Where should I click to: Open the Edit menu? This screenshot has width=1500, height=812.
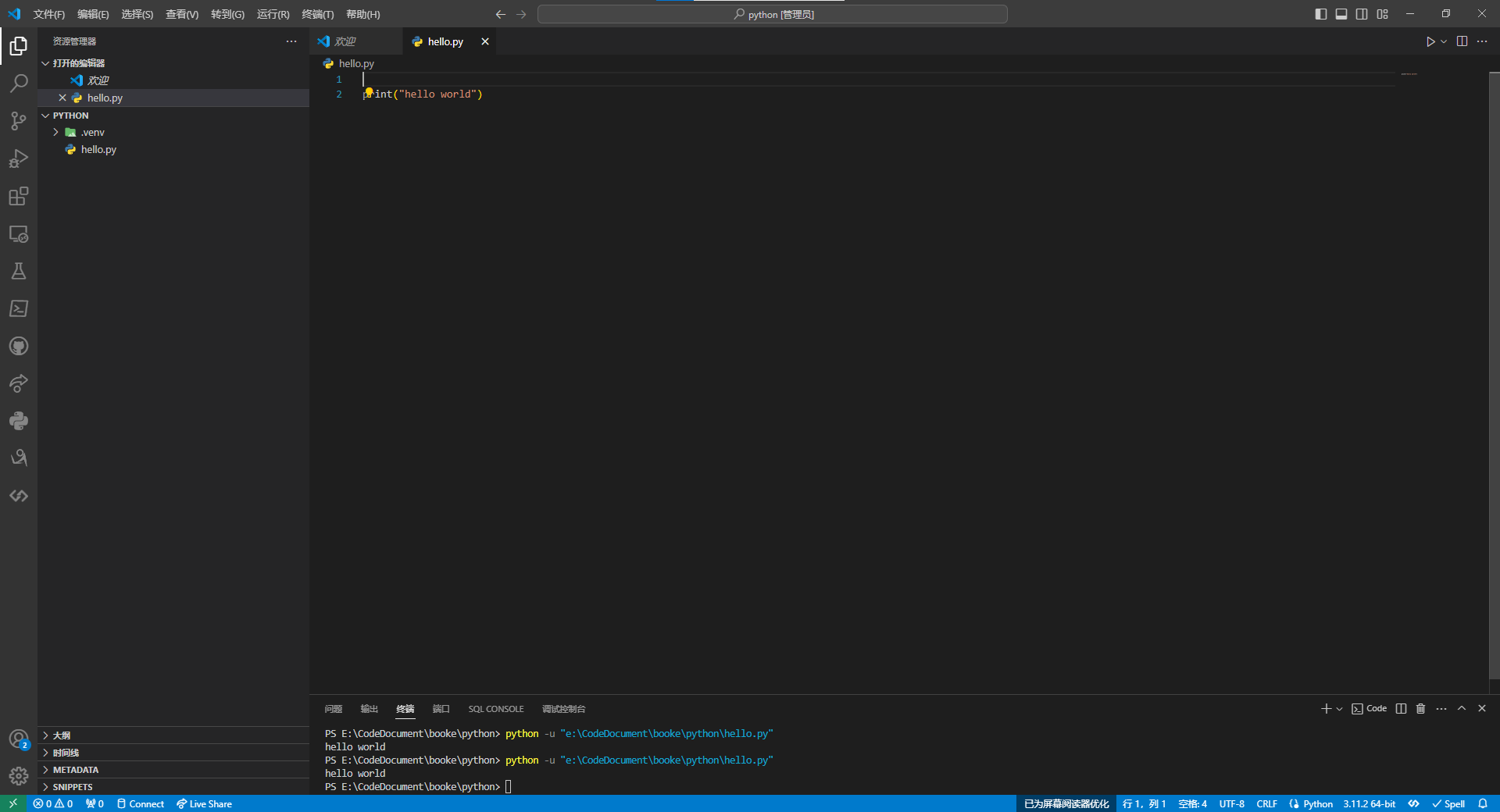pos(93,14)
